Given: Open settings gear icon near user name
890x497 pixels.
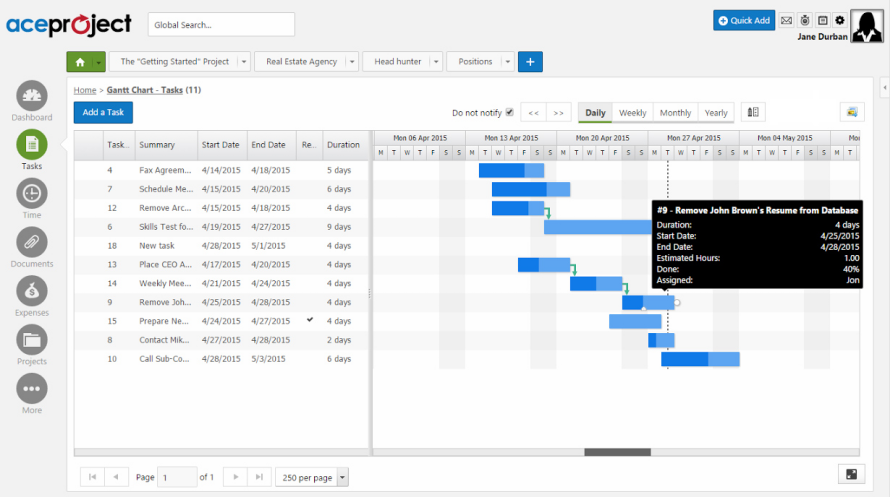Looking at the screenshot, I should pos(839,20).
